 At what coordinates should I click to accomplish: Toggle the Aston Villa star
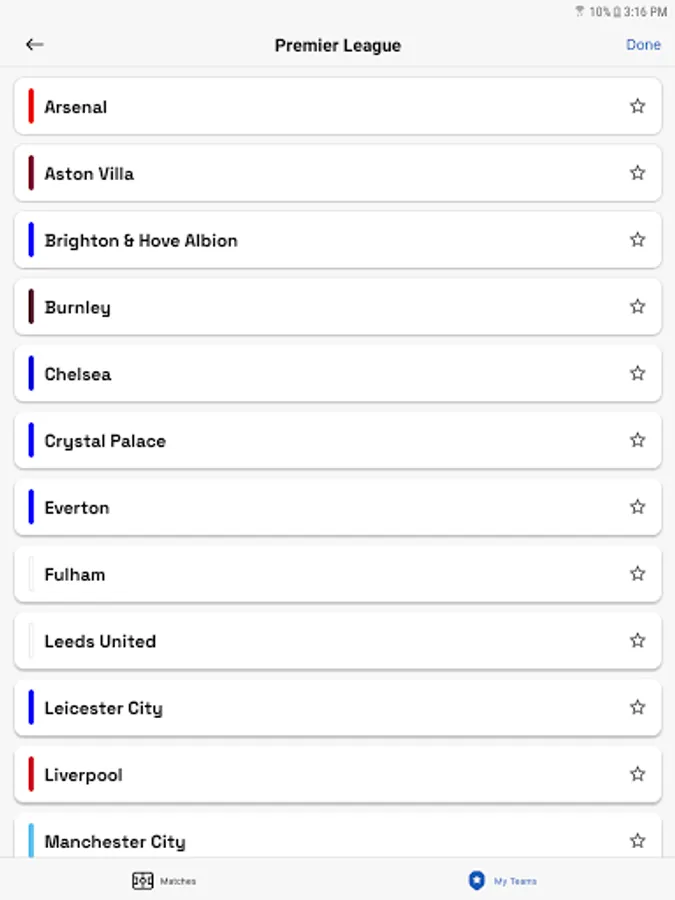click(637, 173)
